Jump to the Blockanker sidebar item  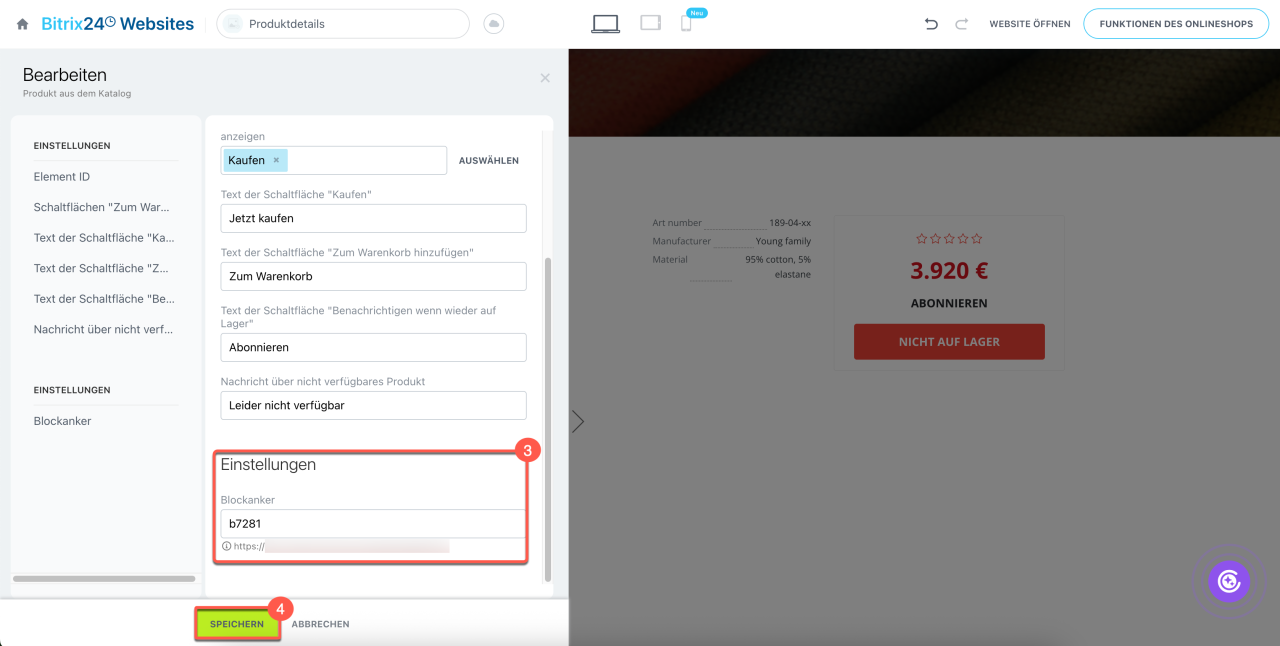click(62, 421)
